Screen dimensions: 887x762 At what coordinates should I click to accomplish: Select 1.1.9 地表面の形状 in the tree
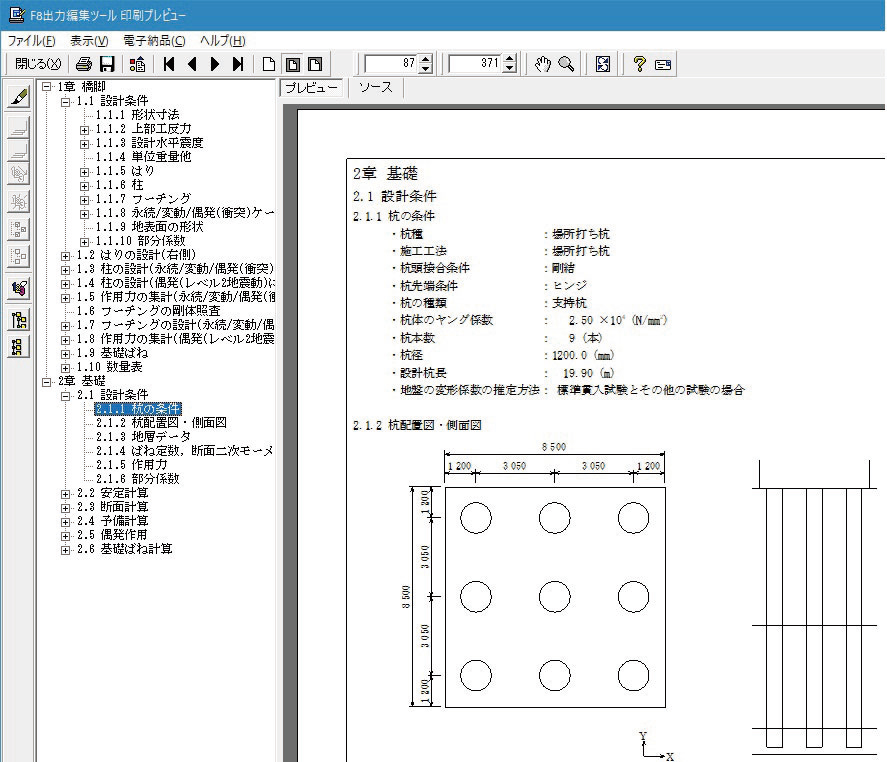click(149, 227)
